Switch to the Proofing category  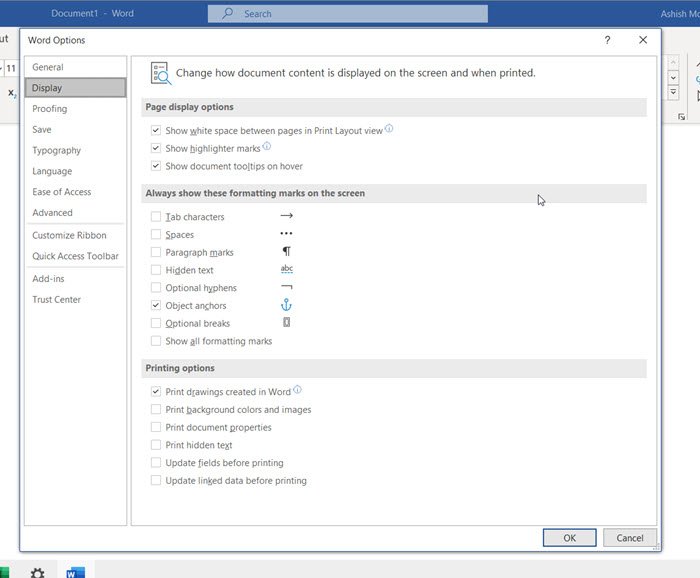coord(50,109)
